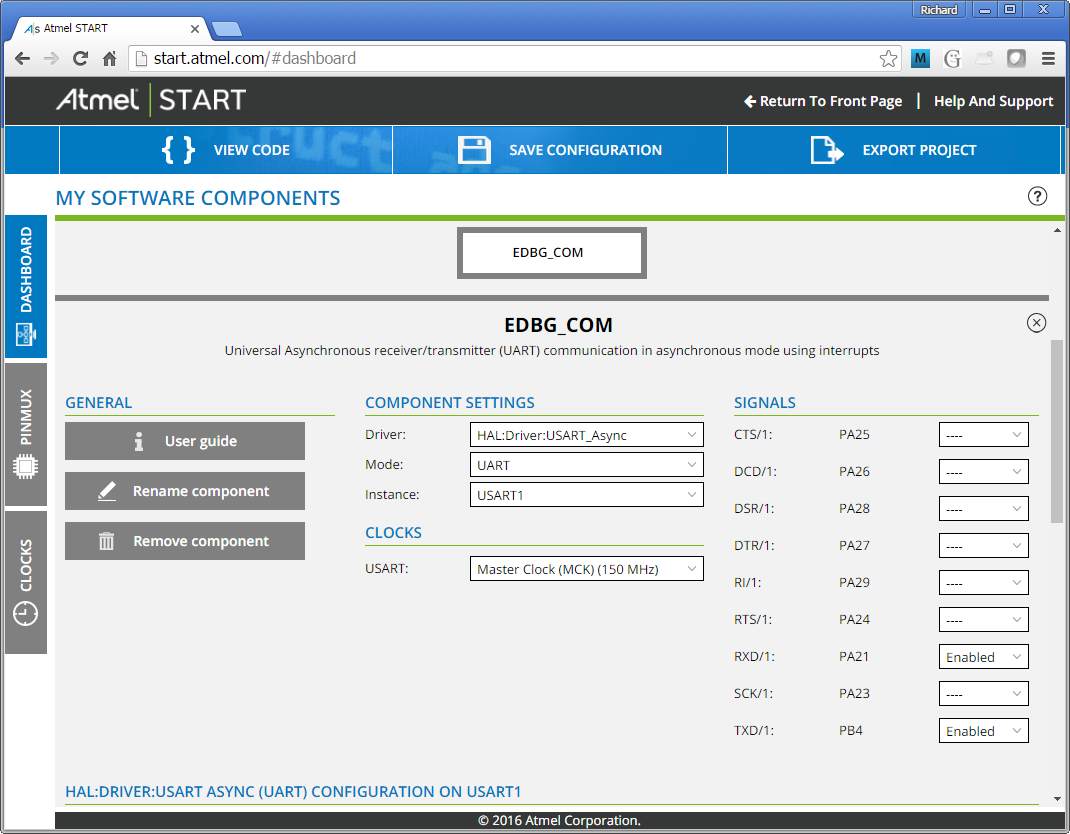Close EDBG_COM panel with X icon
Viewport: 1070px width, 834px height.
1036,323
